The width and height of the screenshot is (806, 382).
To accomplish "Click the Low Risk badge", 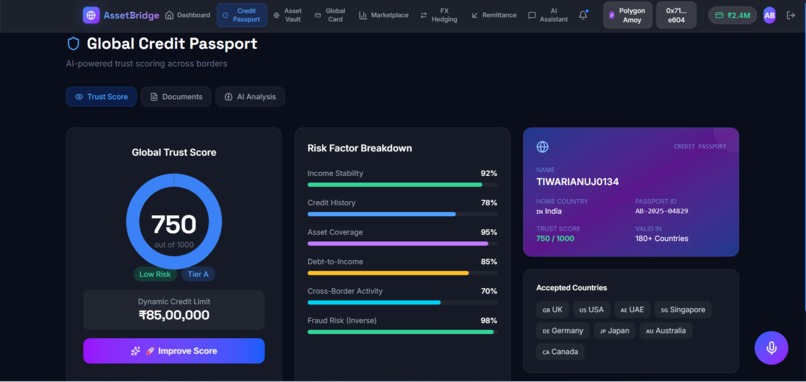I will 155,275.
